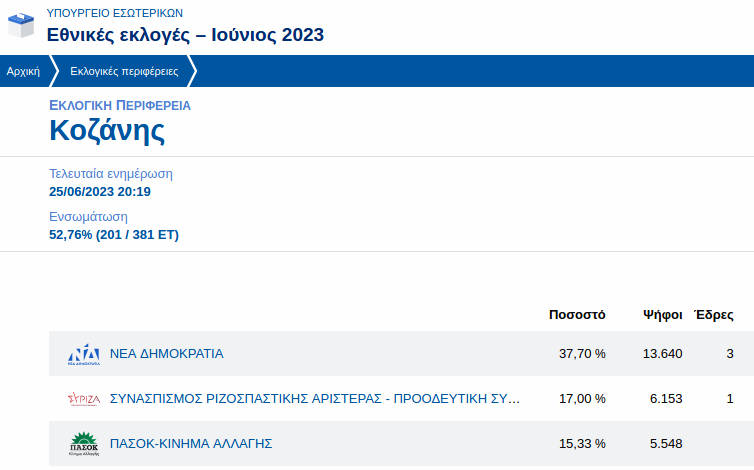The image size is (754, 470).
Task: Open the Εκλογικές περιφέρειες breadcrumb
Action: click(x=124, y=72)
